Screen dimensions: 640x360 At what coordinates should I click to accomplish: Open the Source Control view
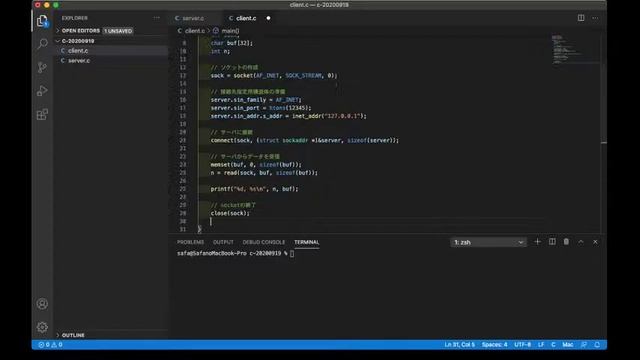[x=42, y=67]
